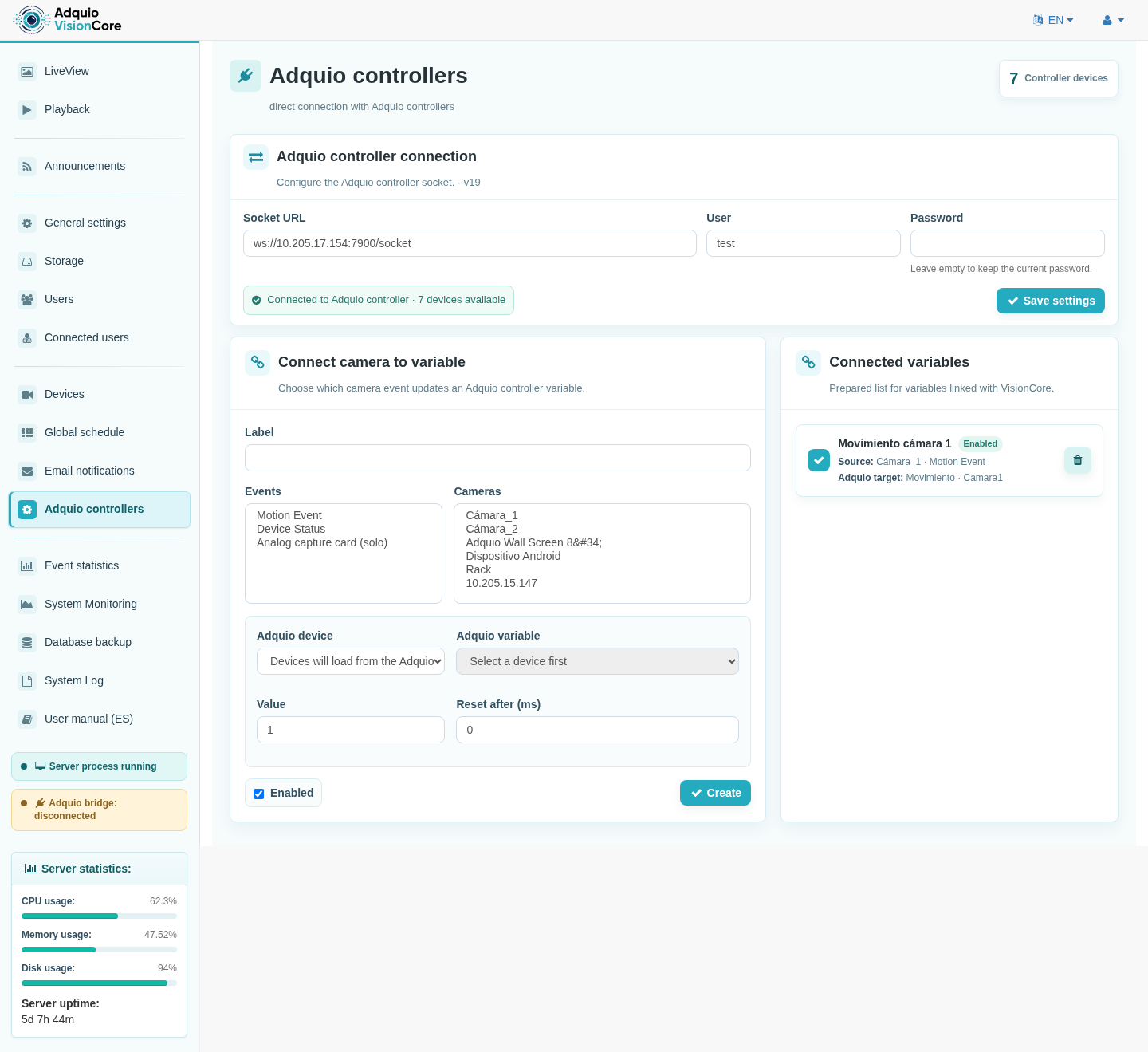1148x1052 pixels.
Task: Click the Playback play icon
Action: tap(27, 110)
